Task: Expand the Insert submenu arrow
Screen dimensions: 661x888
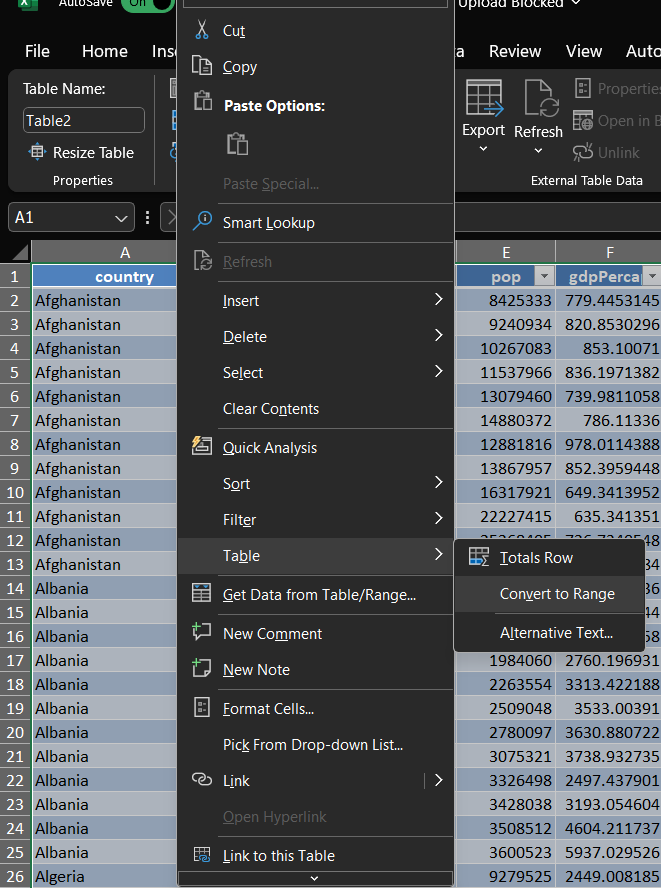Action: pos(438,300)
